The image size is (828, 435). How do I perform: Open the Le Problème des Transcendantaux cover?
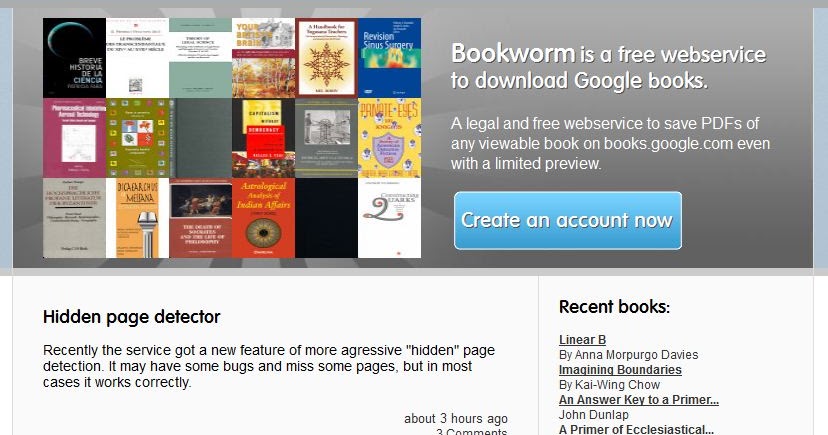click(137, 58)
